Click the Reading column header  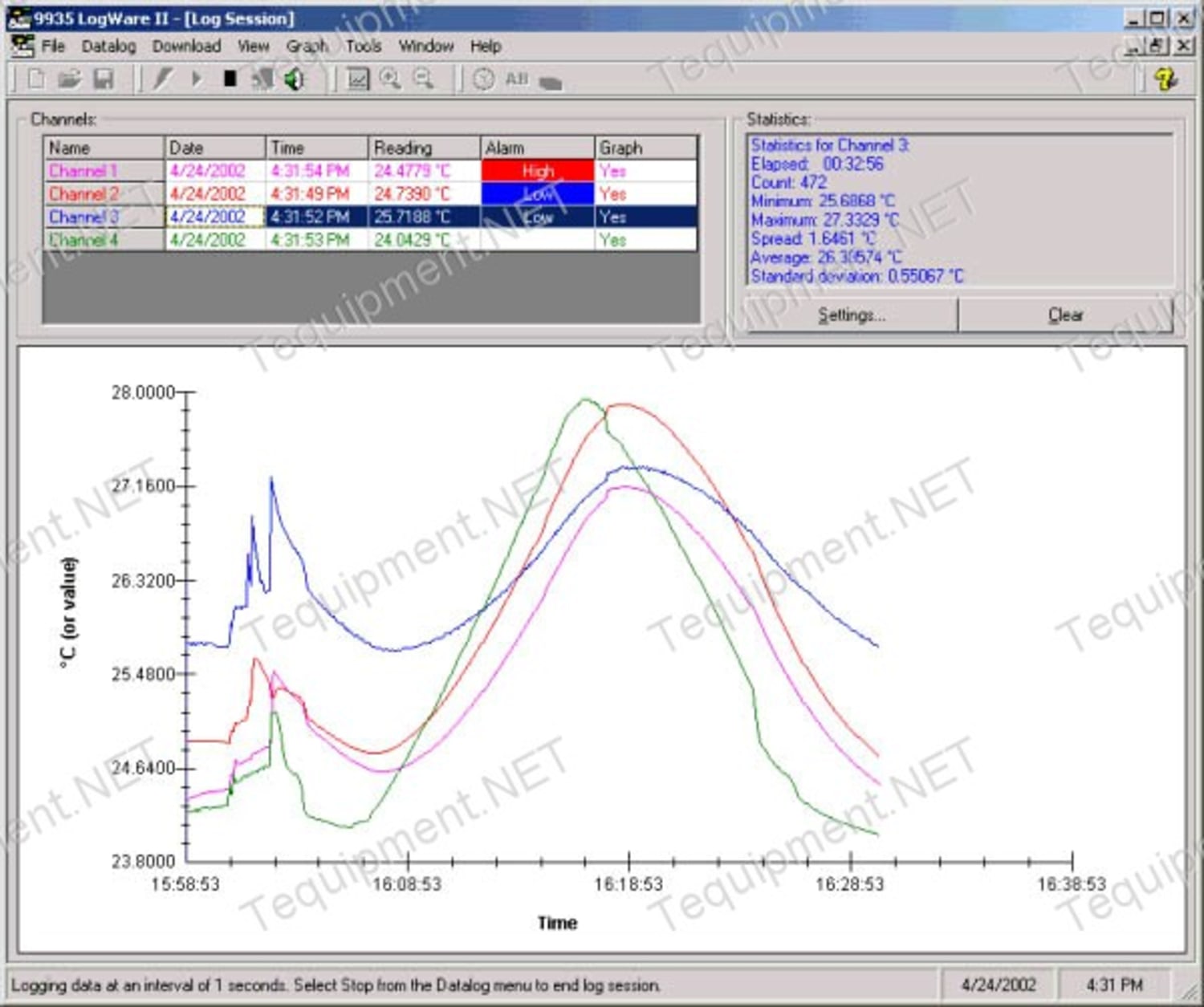pos(425,148)
